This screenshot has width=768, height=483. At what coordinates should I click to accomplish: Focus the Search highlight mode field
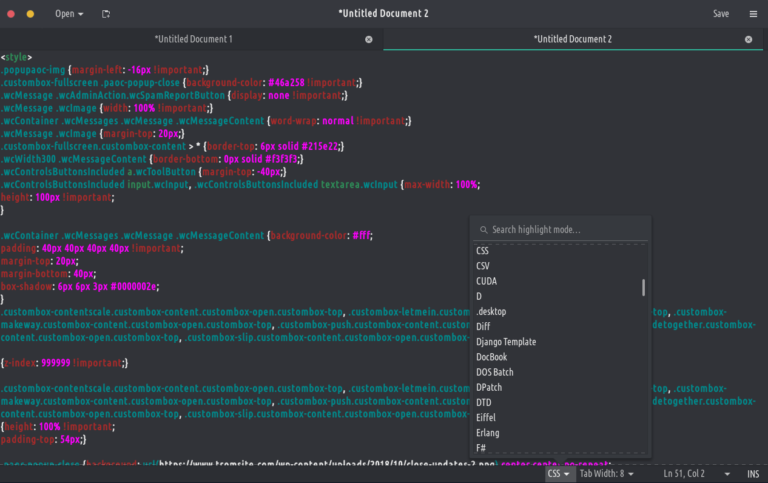coord(565,230)
